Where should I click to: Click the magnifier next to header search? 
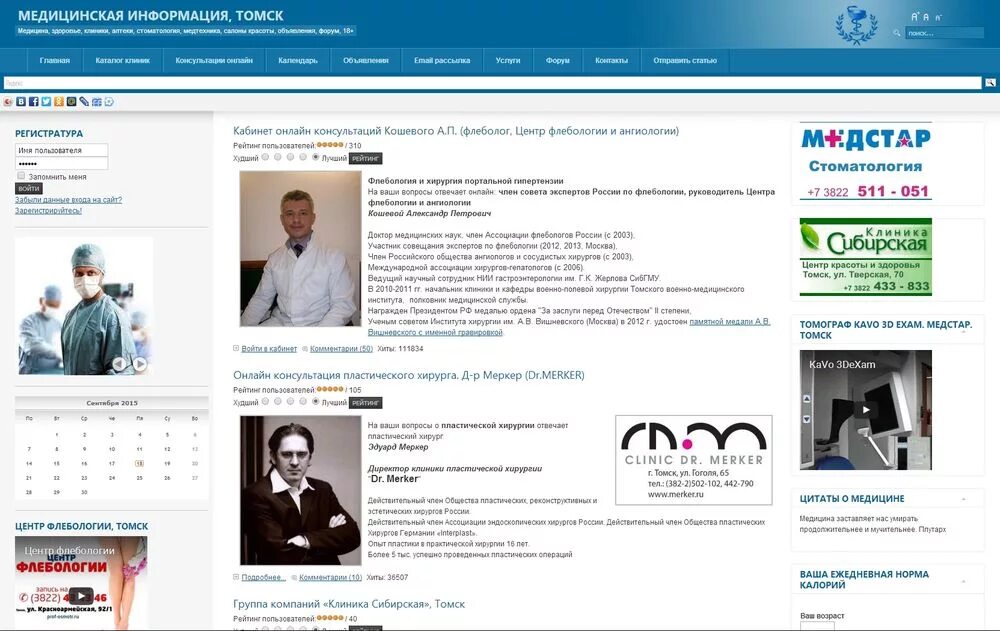click(897, 33)
